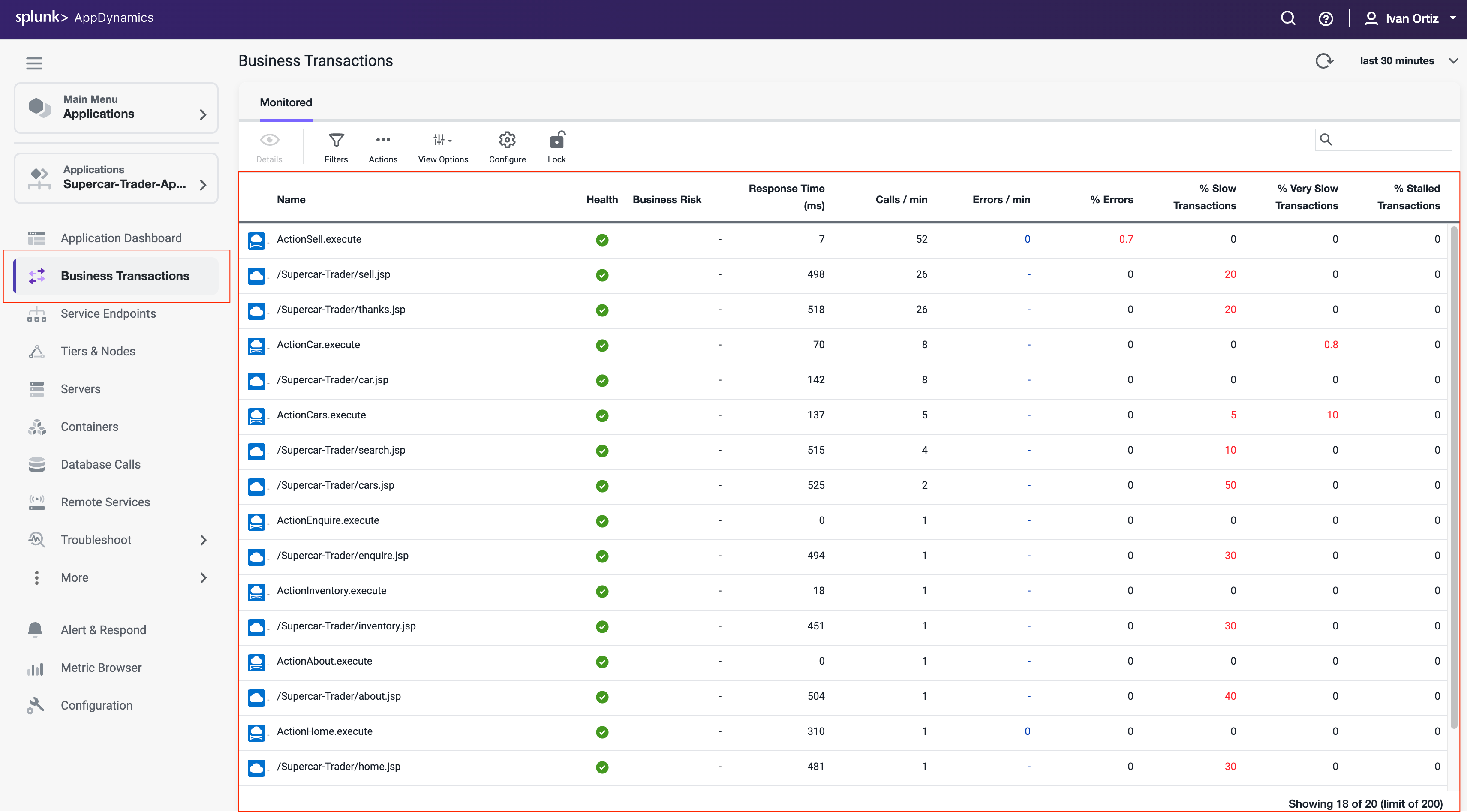
Task: Open the View Options dropdown
Action: (x=442, y=140)
